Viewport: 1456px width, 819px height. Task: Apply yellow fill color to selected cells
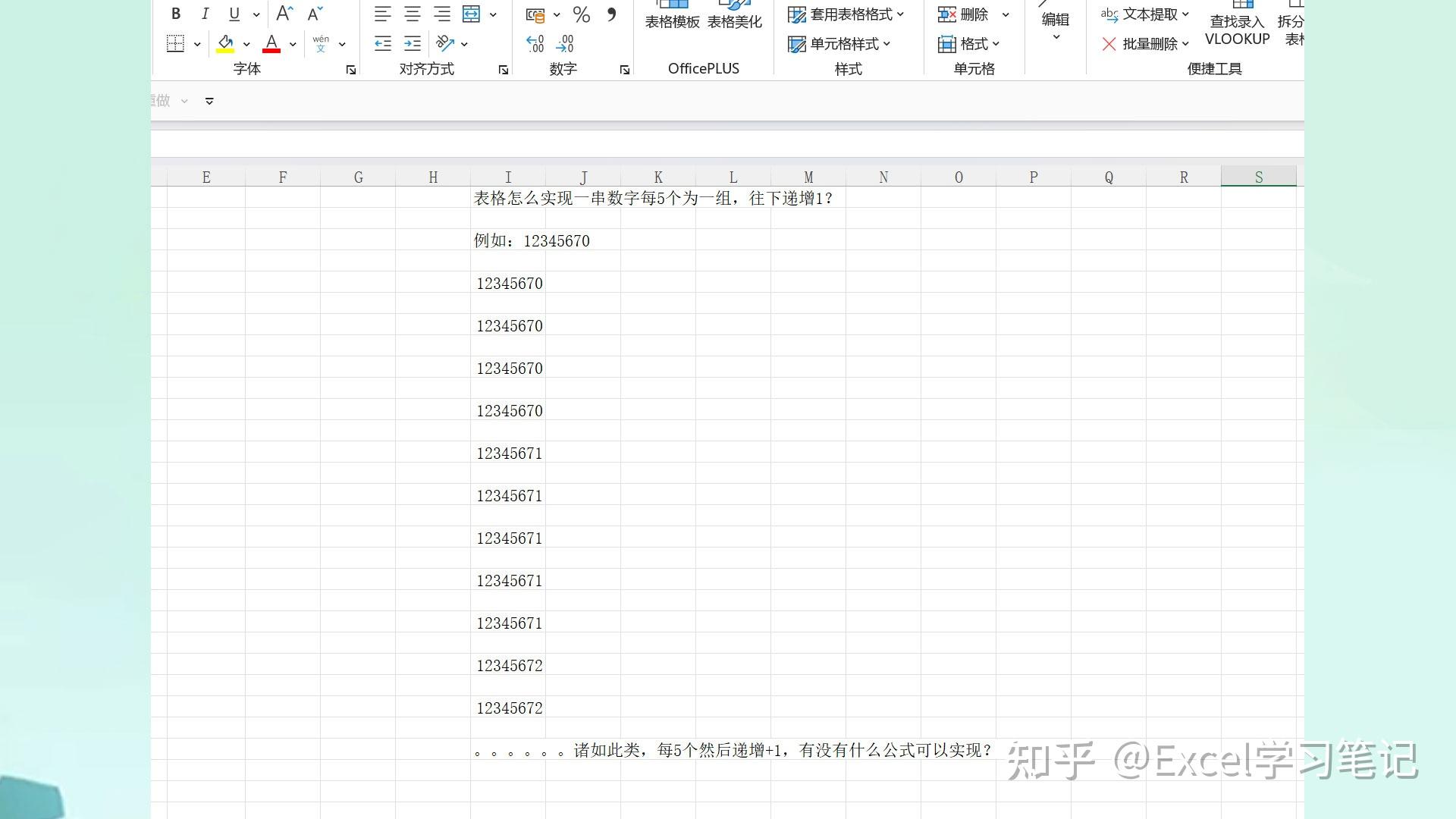[x=224, y=43]
